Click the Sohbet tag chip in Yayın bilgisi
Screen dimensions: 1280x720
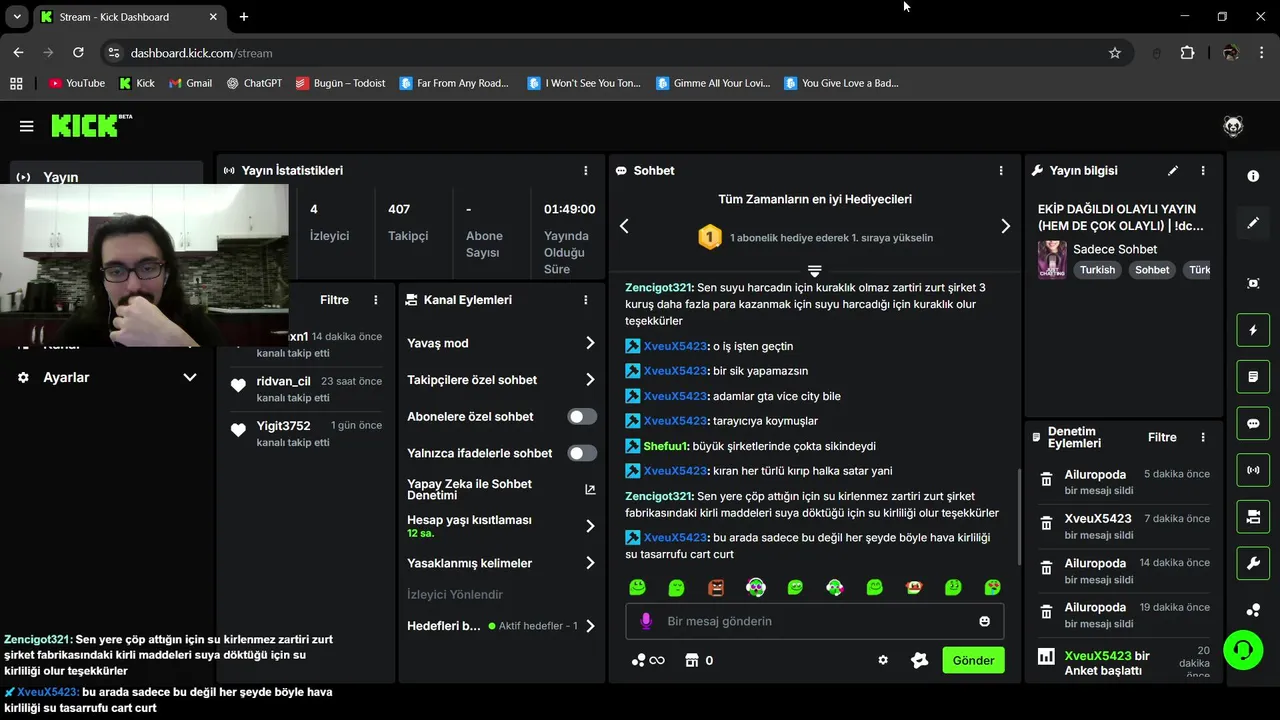point(1152,270)
